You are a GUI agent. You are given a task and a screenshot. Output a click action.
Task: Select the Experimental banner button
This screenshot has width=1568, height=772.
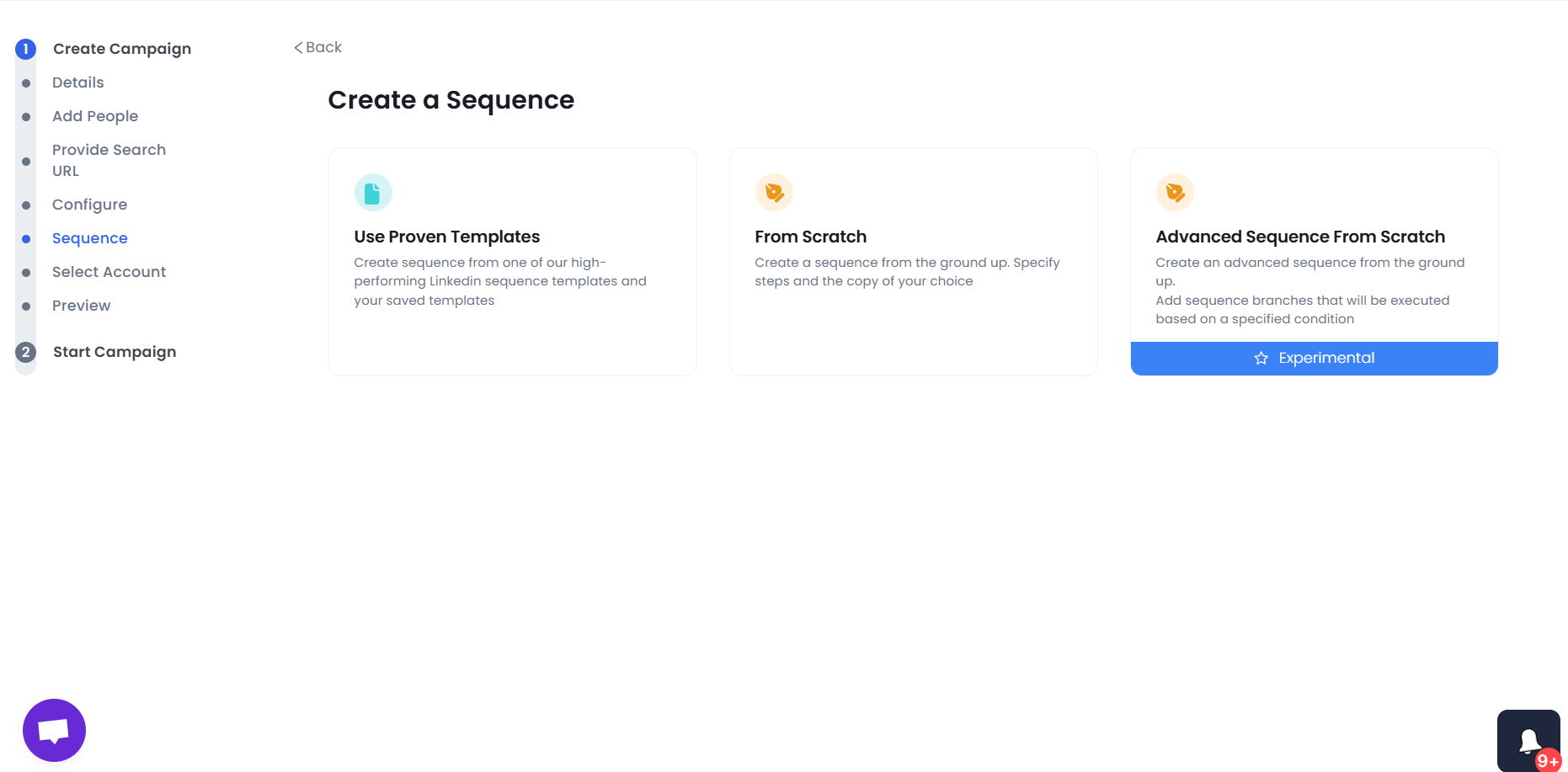[x=1314, y=359]
